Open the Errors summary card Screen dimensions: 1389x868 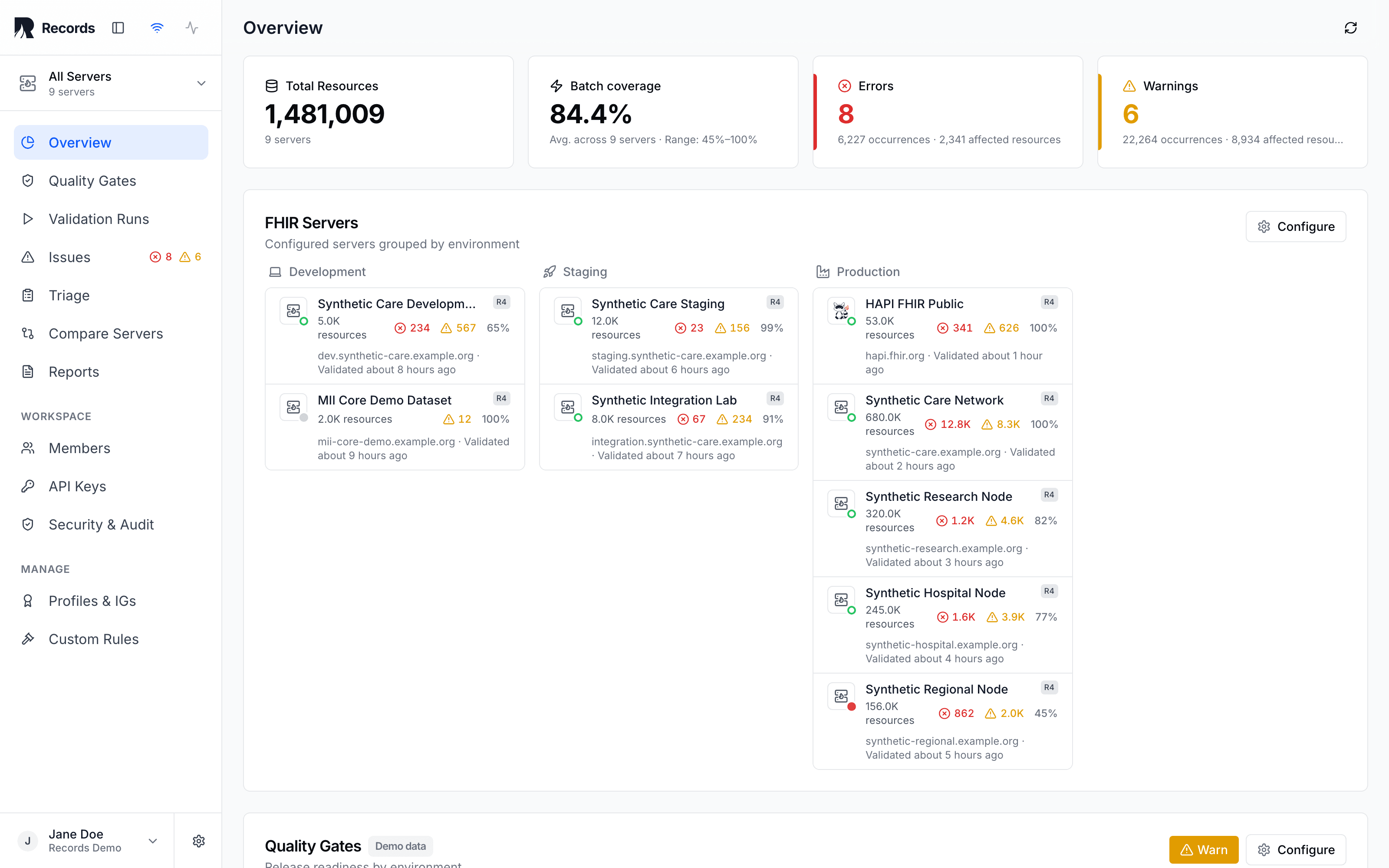tap(948, 112)
